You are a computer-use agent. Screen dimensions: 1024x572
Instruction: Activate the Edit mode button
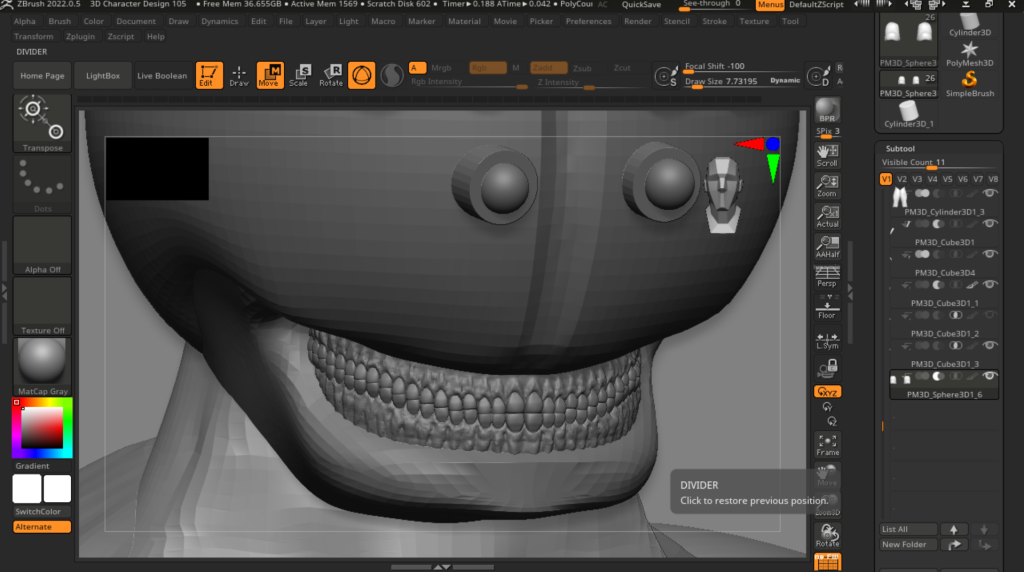209,75
